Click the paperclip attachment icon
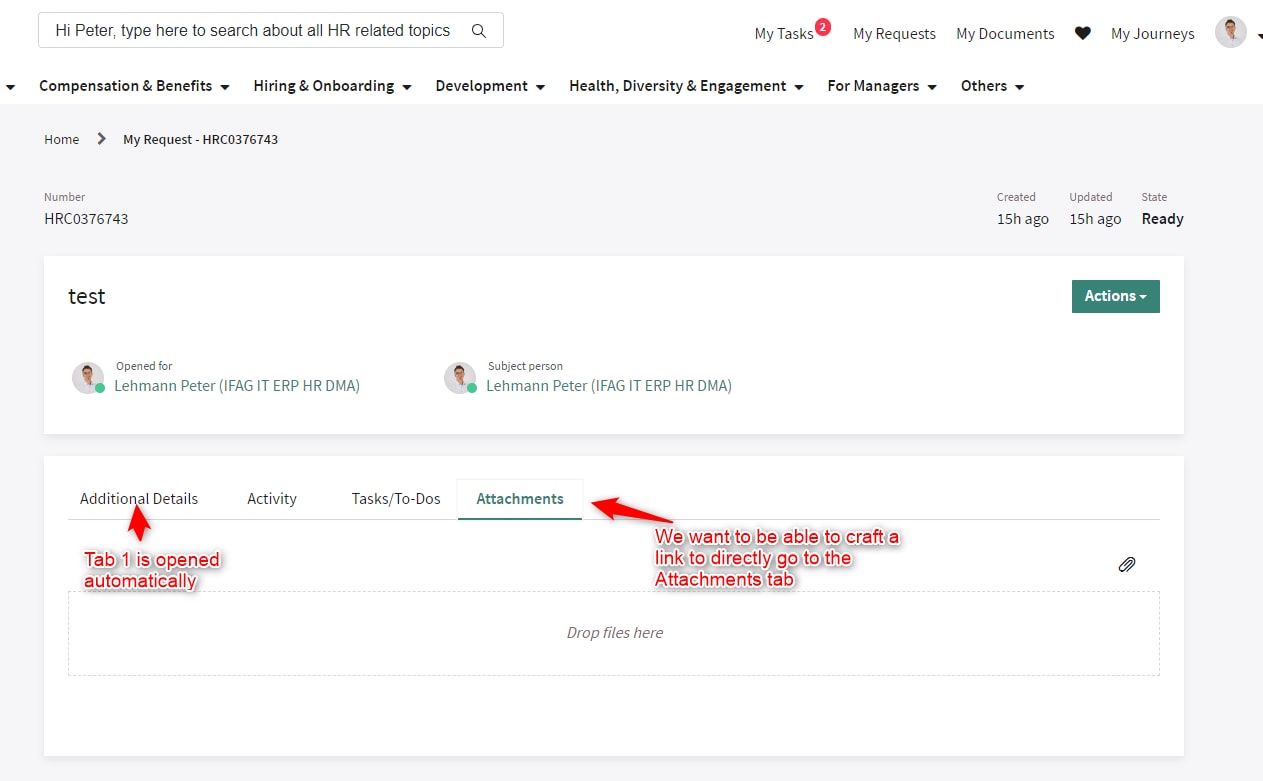The width and height of the screenshot is (1263, 781). (1126, 564)
